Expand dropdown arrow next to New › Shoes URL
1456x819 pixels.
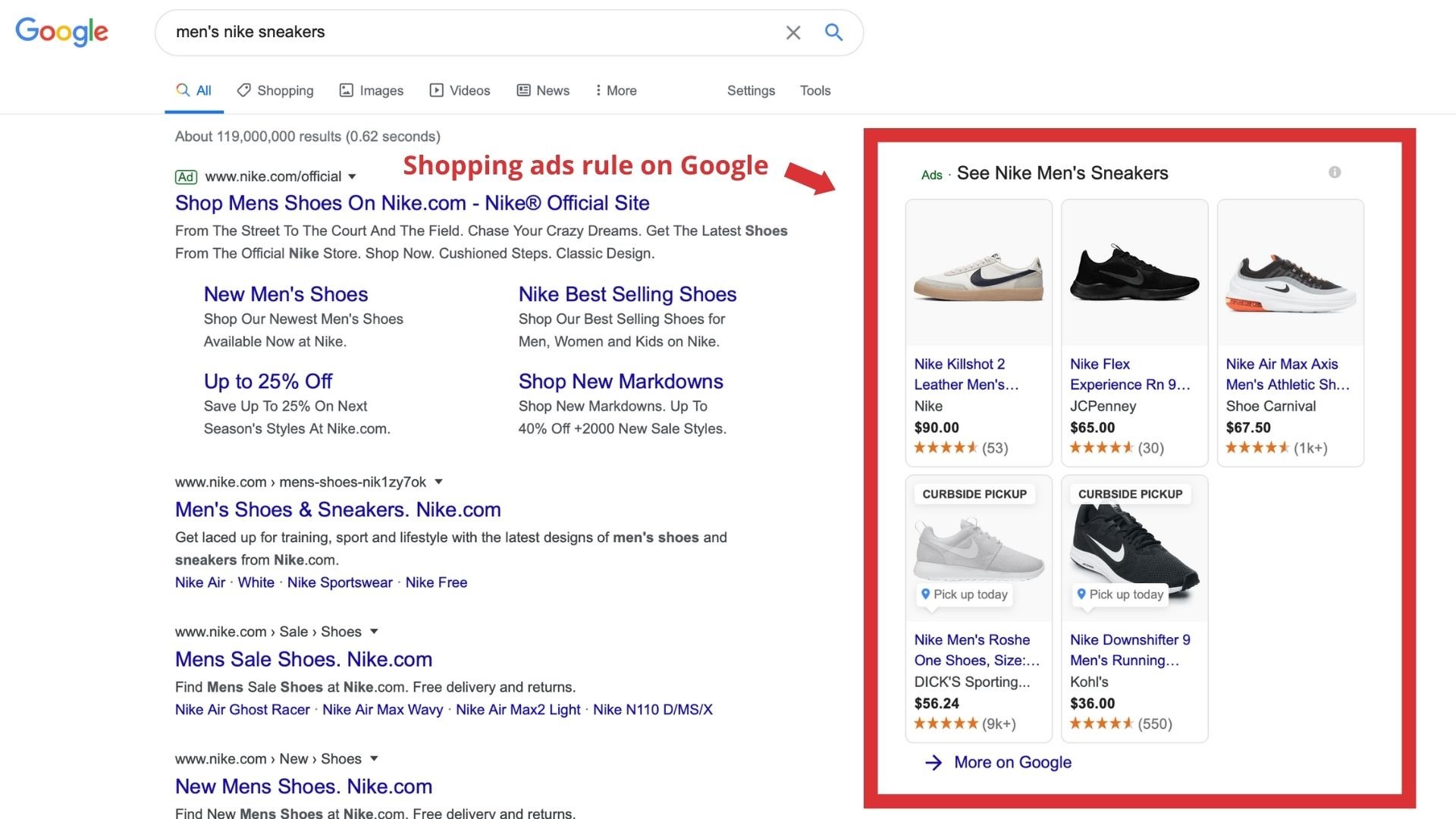(374, 758)
